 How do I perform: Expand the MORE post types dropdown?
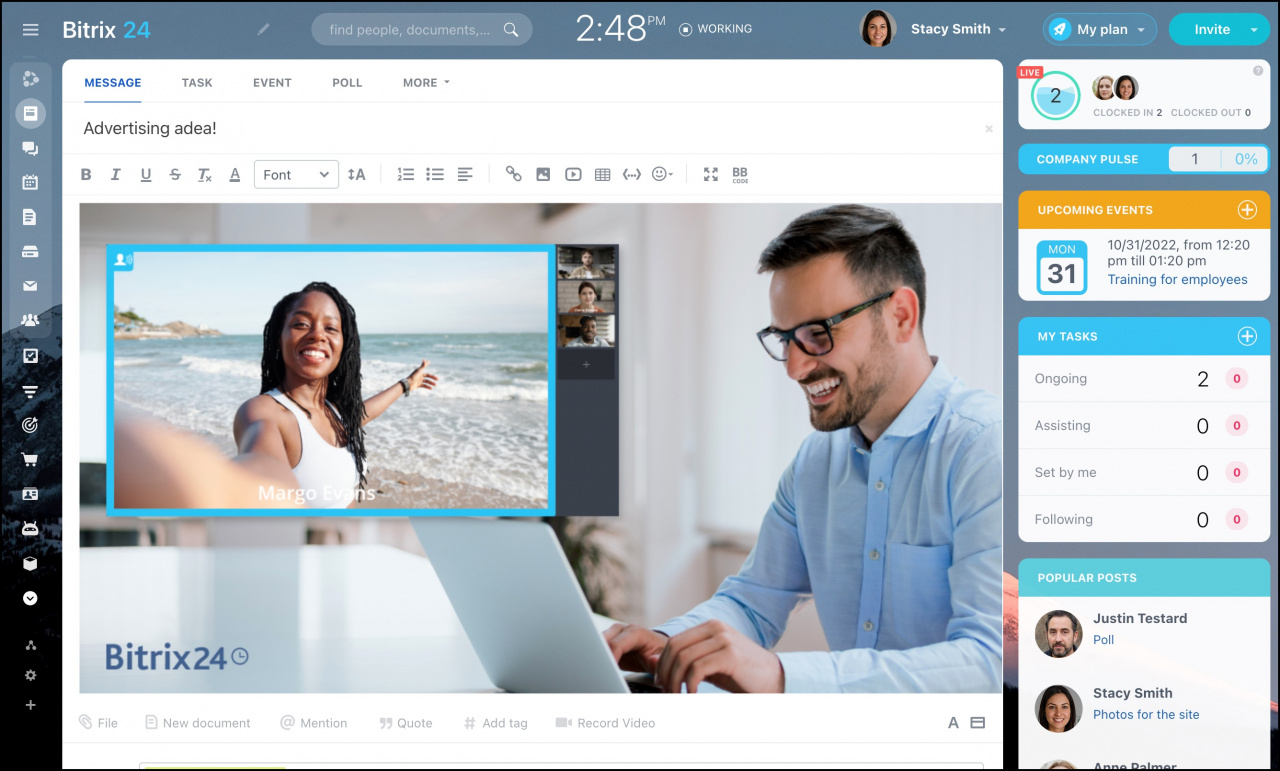click(426, 83)
